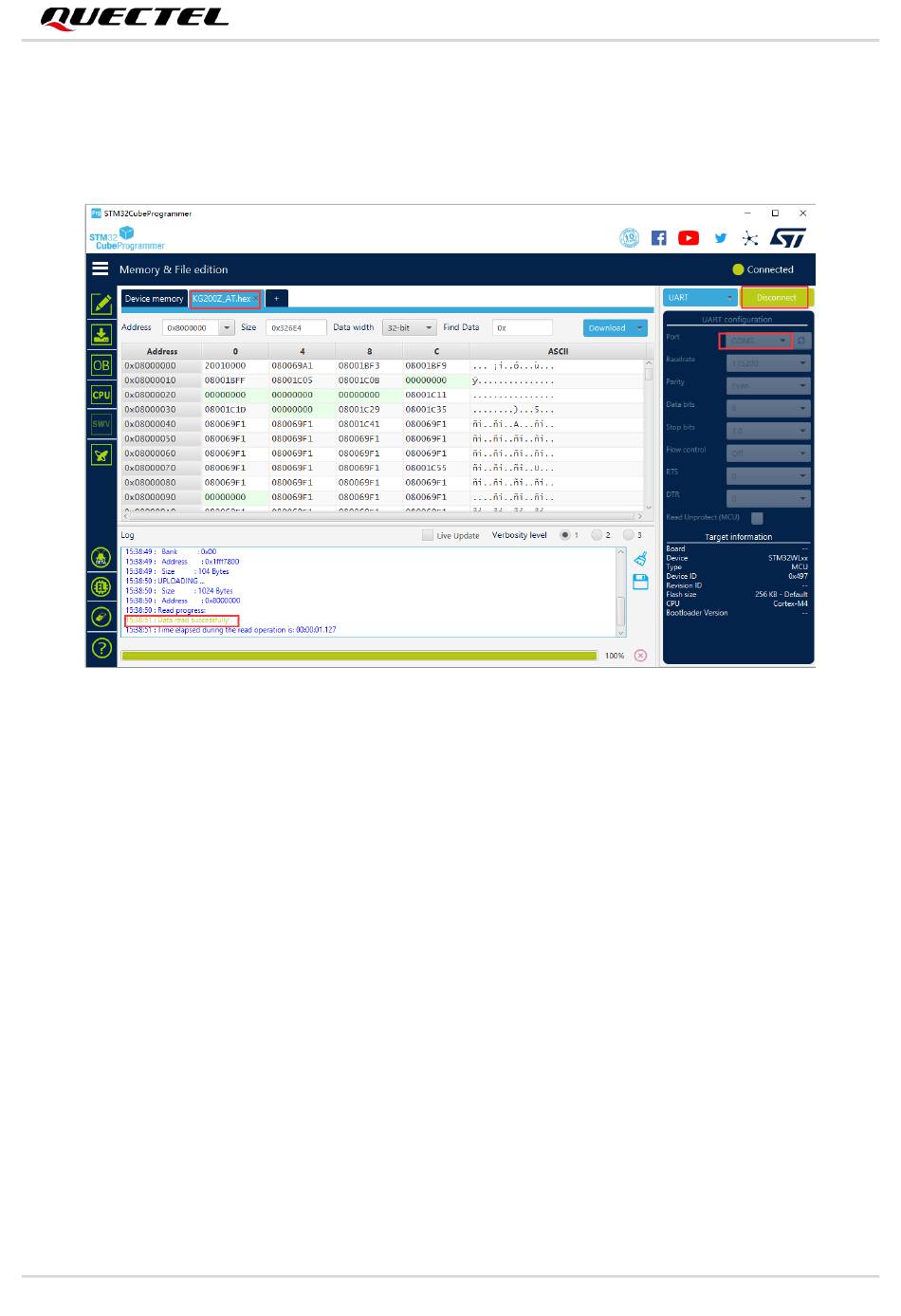The height and width of the screenshot is (1316, 901).
Task: Open the ST YouTube channel icon
Action: 689,238
